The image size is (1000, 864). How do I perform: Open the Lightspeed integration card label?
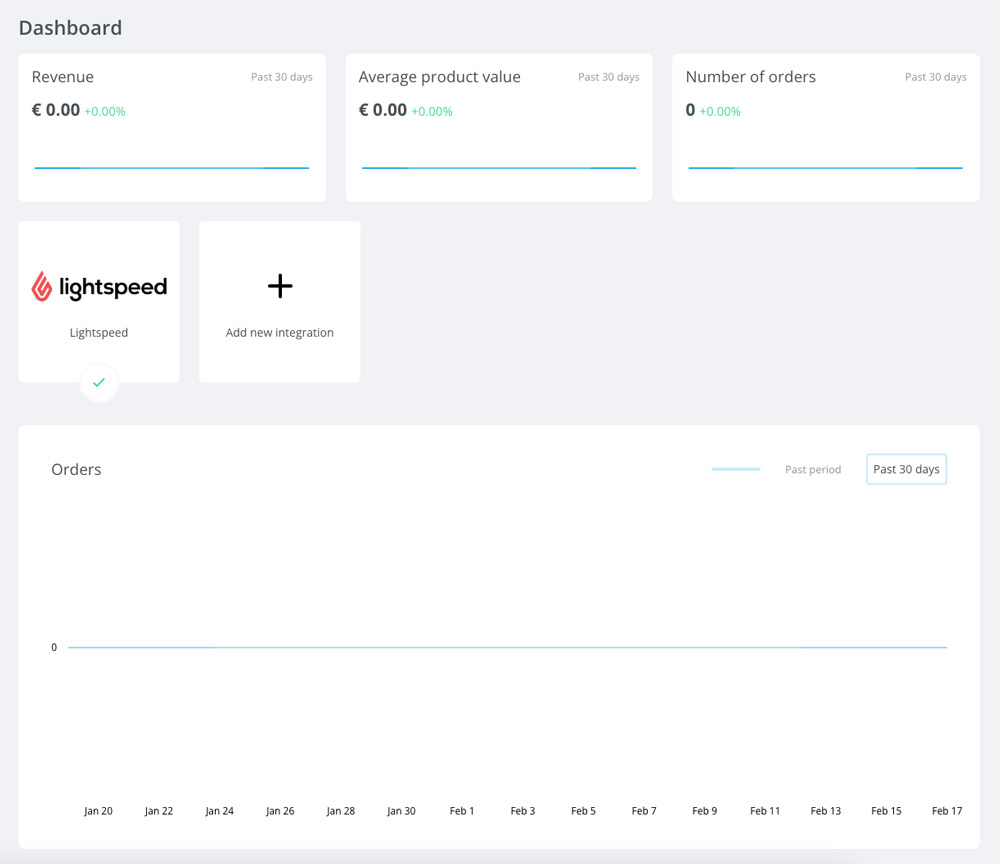pos(99,332)
